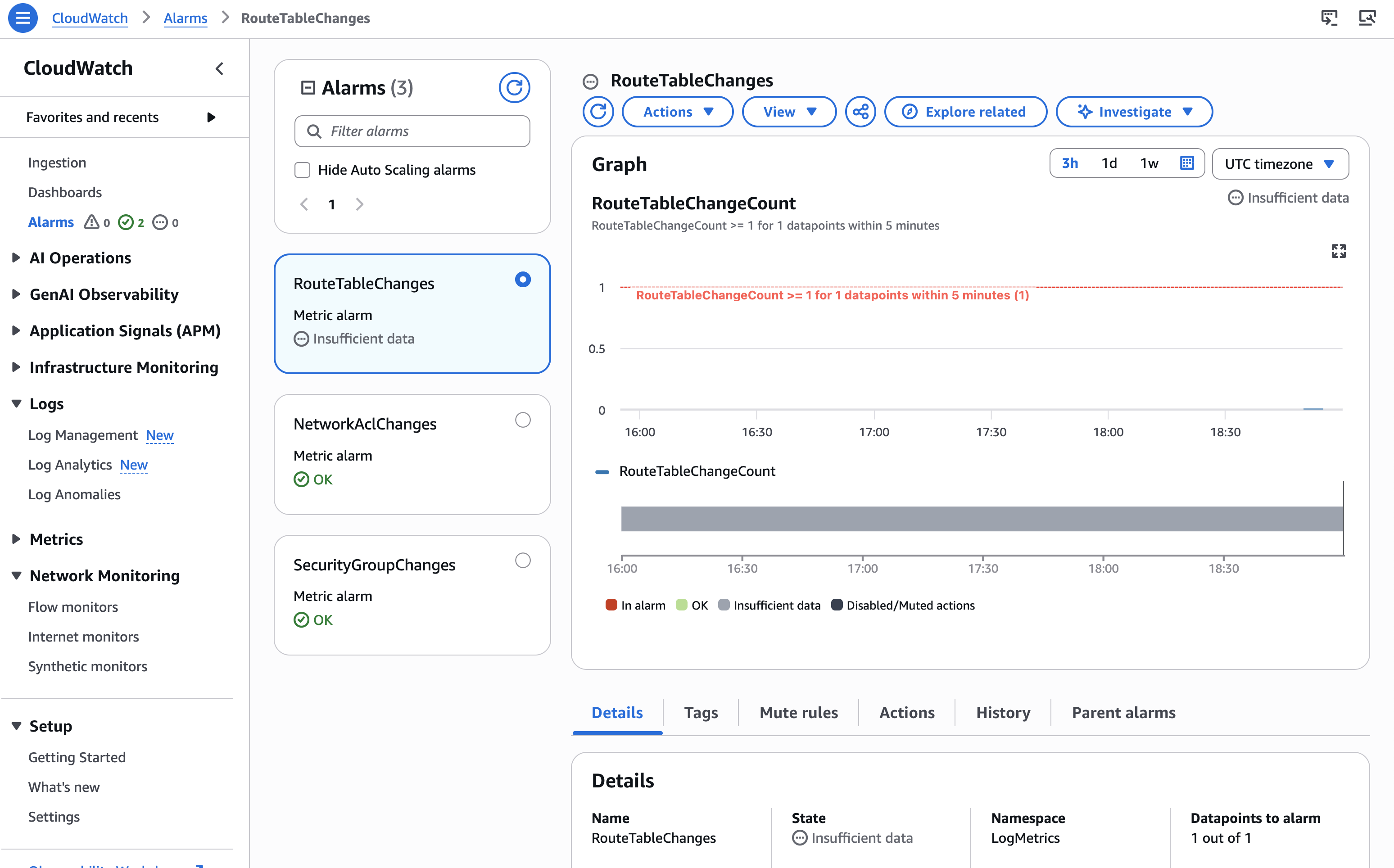Collapse the Alarms list panel icon
The width and height of the screenshot is (1394, 868).
click(308, 87)
